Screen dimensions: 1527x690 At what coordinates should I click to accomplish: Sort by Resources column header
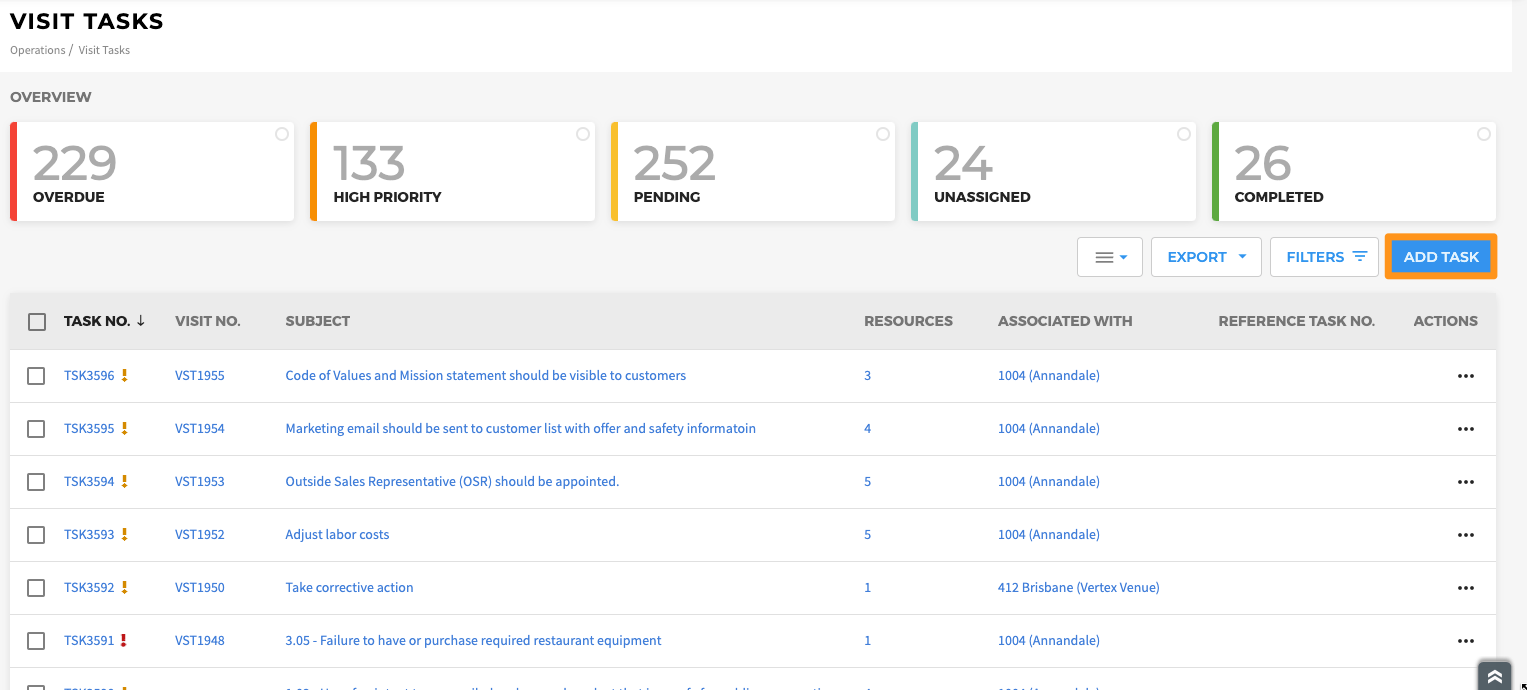908,321
